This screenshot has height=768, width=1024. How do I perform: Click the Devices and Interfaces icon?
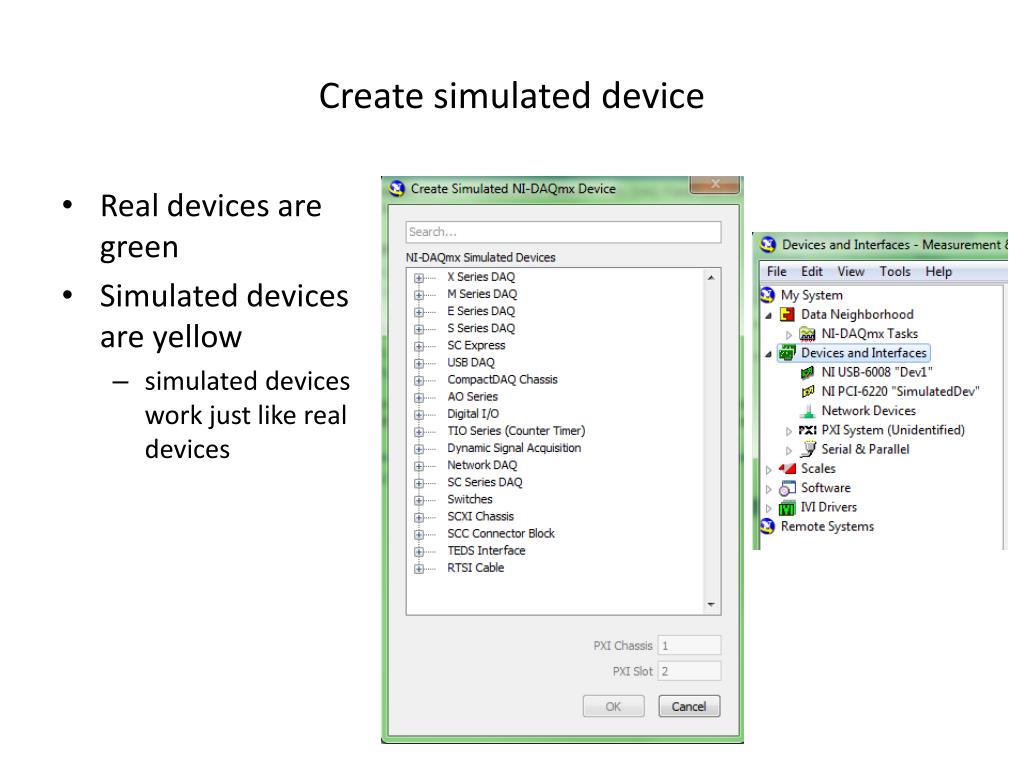point(788,353)
